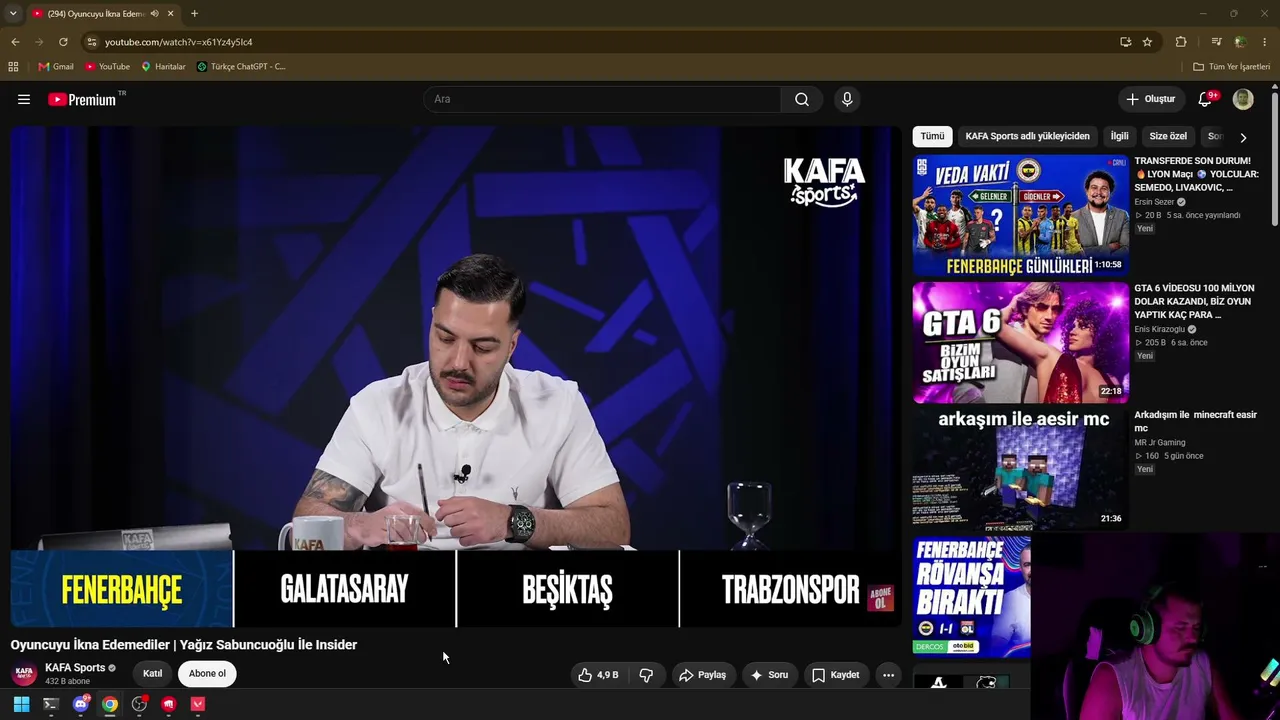Open YouTube notifications bell
The width and height of the screenshot is (1280, 720).
pos(1206,99)
